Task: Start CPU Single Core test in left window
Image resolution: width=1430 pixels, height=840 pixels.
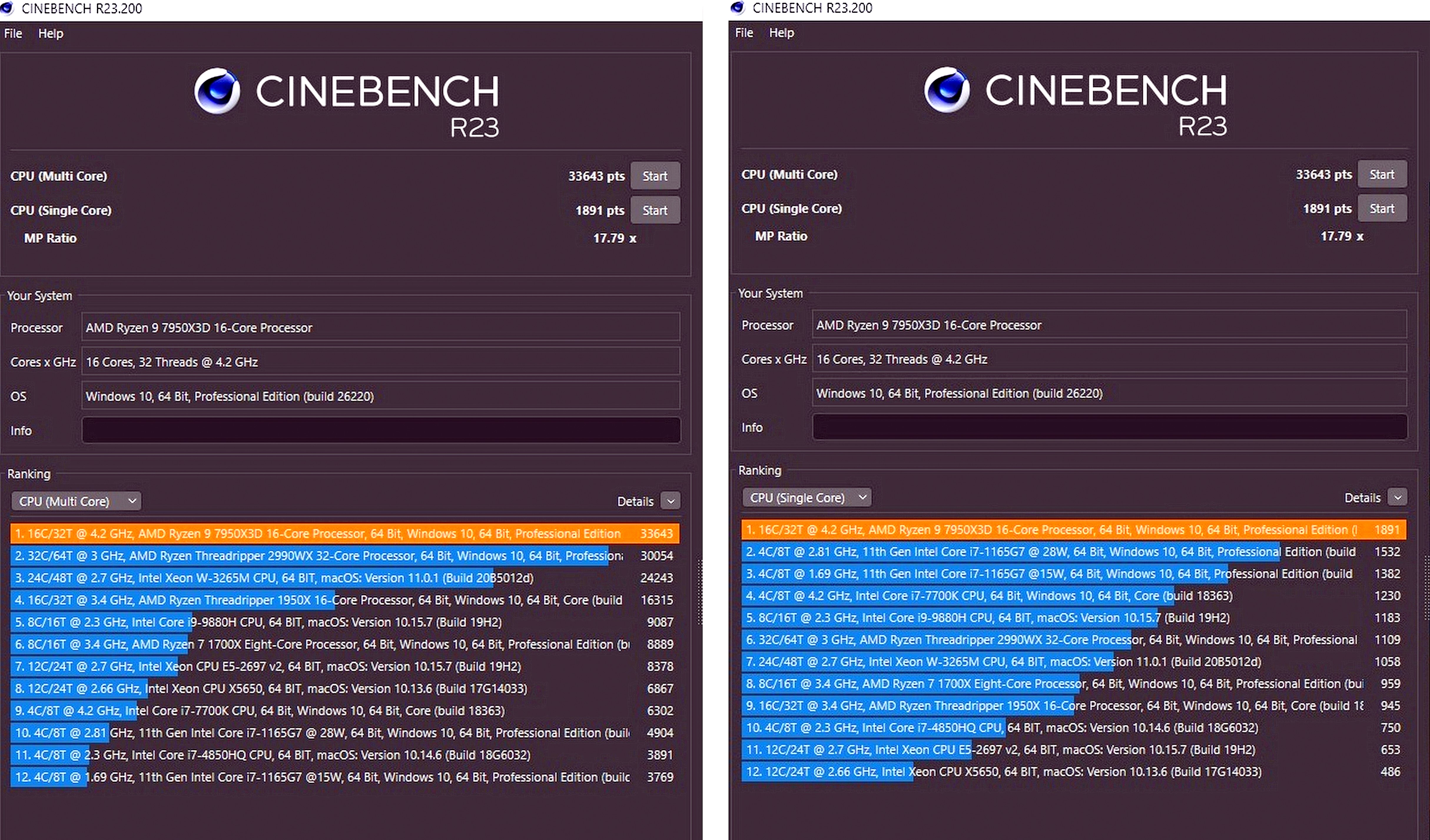Action: click(x=655, y=210)
